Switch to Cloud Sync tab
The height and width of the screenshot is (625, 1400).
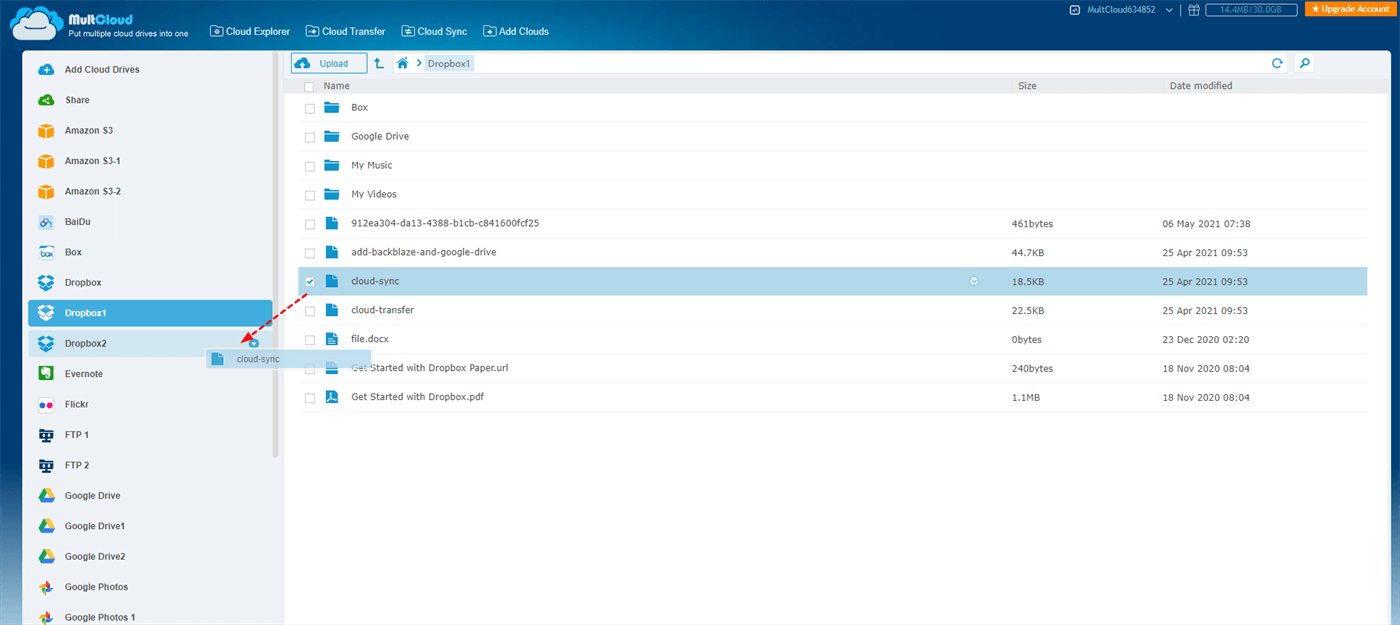tap(434, 31)
